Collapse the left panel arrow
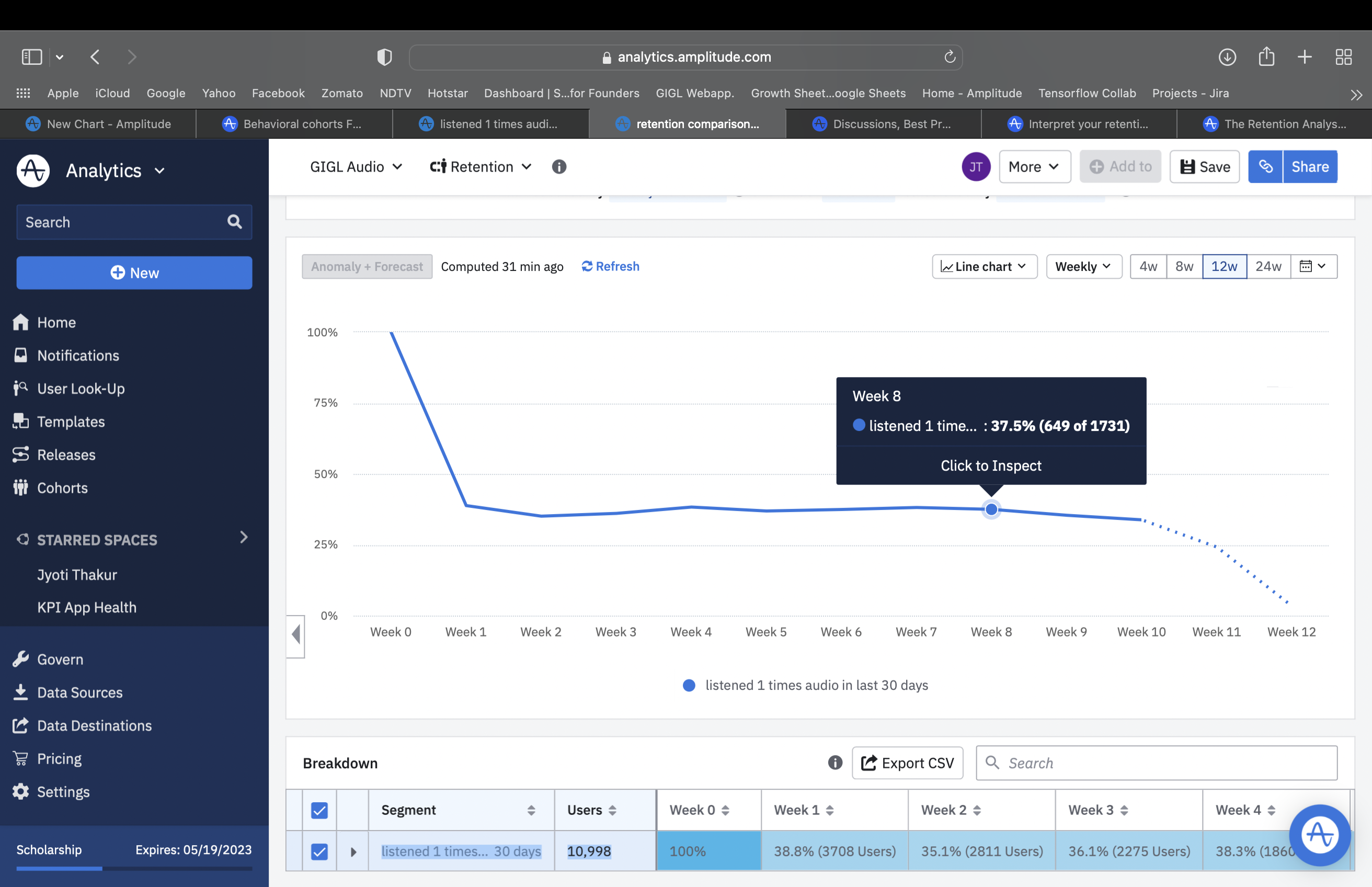 [x=296, y=634]
